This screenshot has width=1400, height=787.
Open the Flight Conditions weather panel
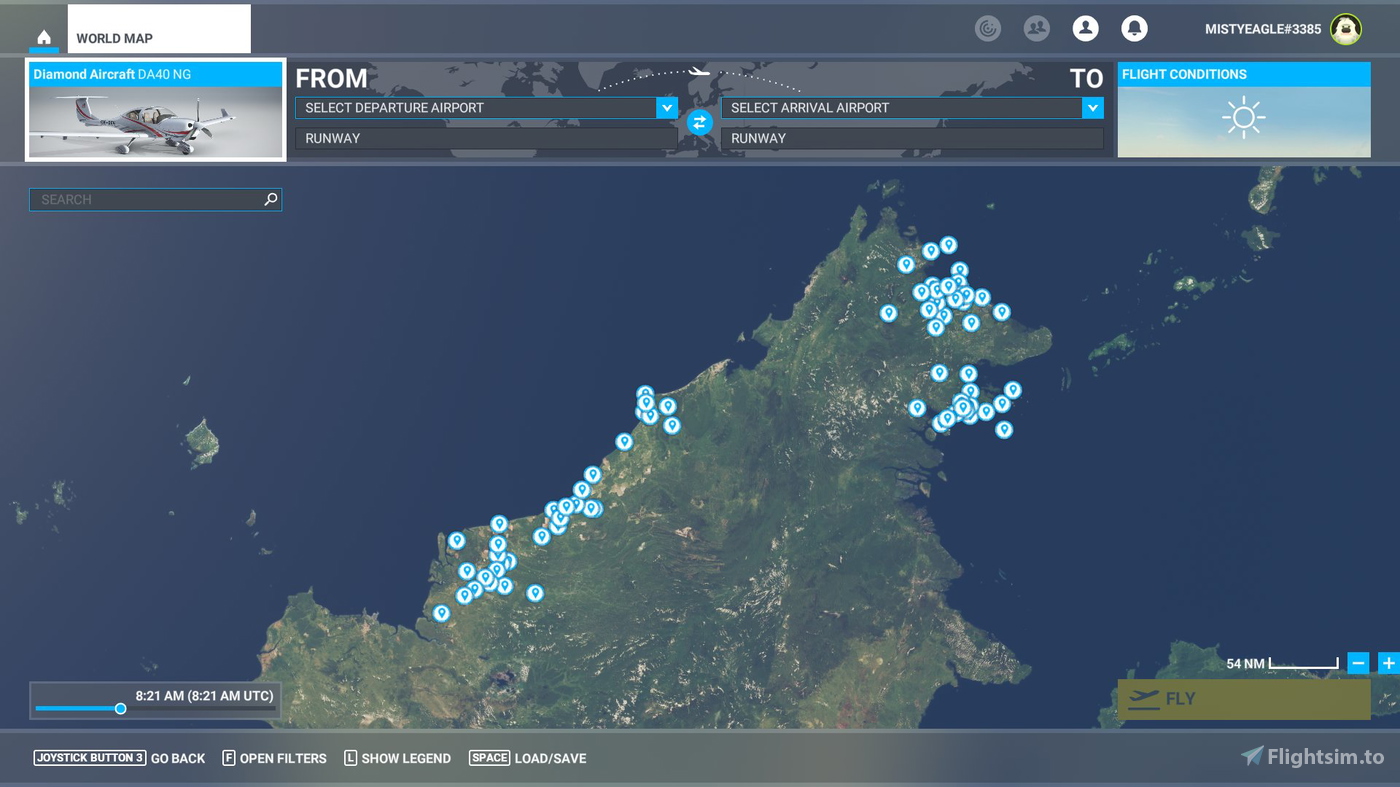1243,117
